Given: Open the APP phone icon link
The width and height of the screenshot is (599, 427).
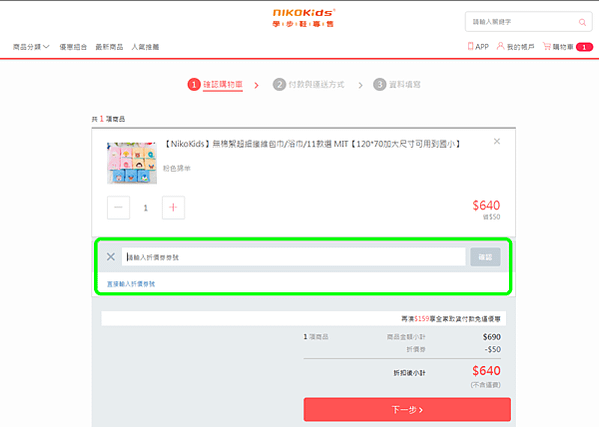Looking at the screenshot, I should 470,46.
